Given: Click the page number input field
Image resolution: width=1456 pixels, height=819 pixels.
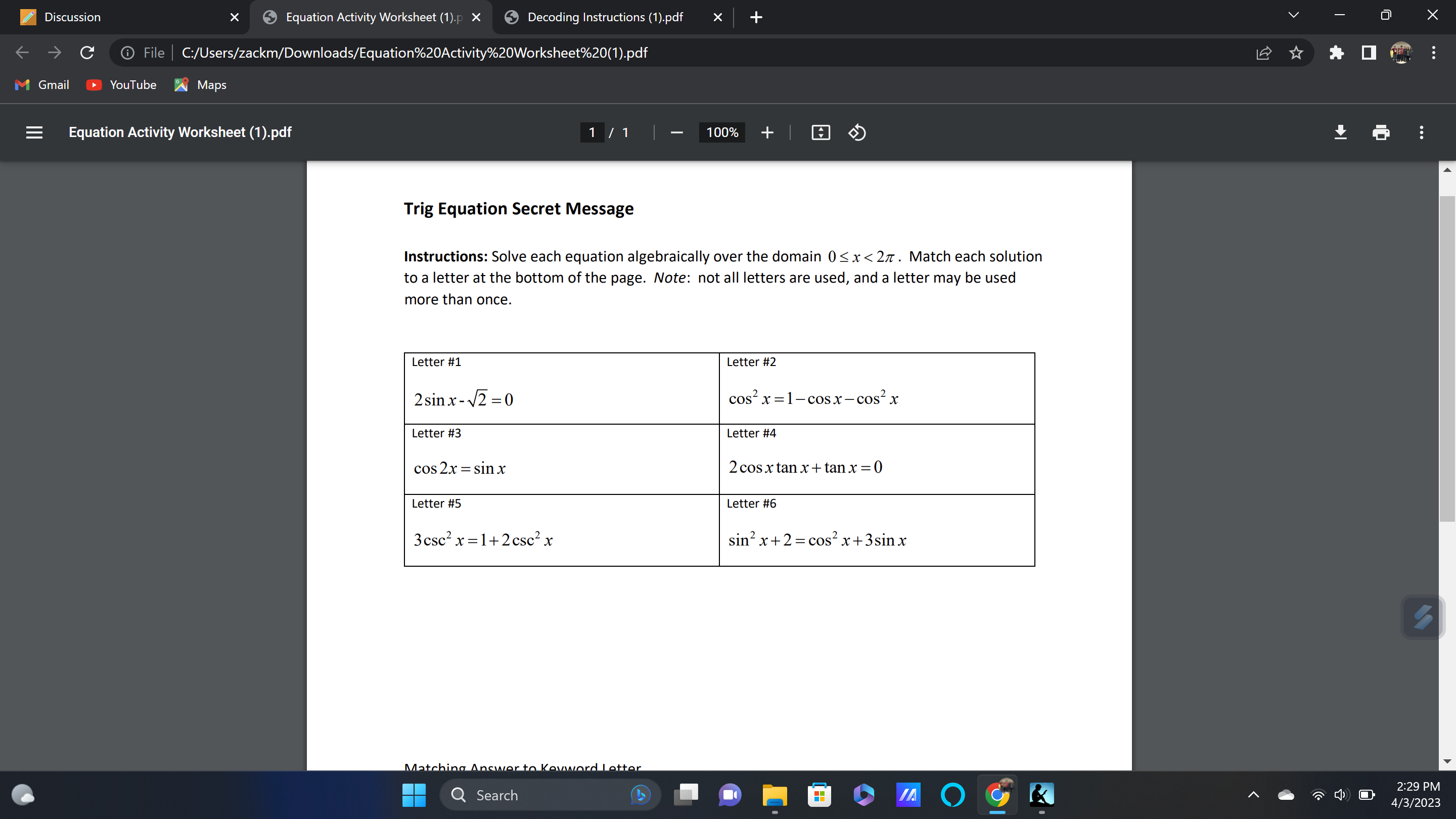Looking at the screenshot, I should click(592, 132).
